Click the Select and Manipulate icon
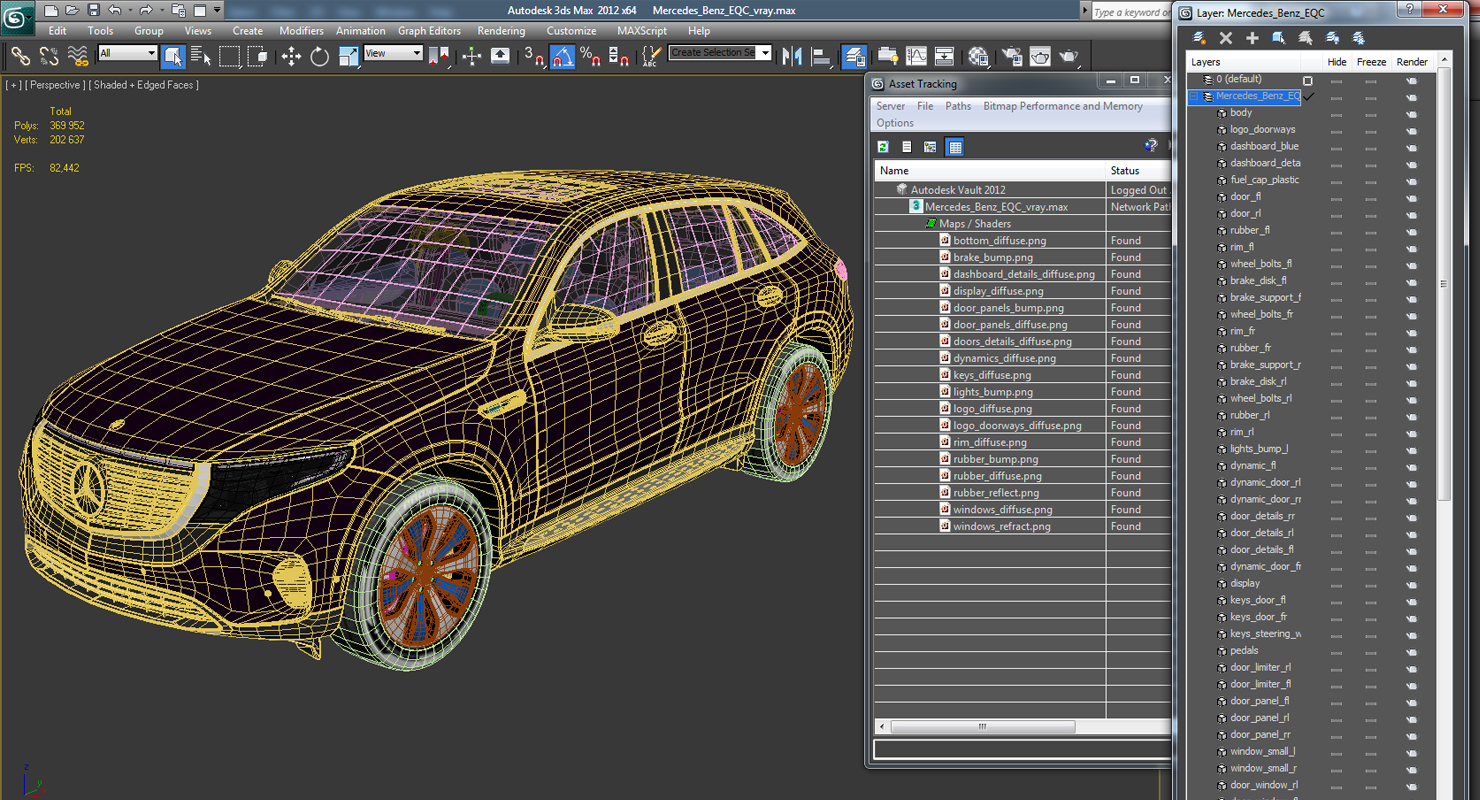 [472, 56]
